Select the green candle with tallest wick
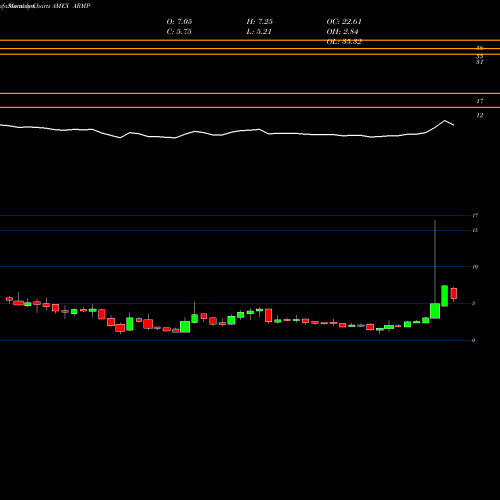 (x=435, y=311)
